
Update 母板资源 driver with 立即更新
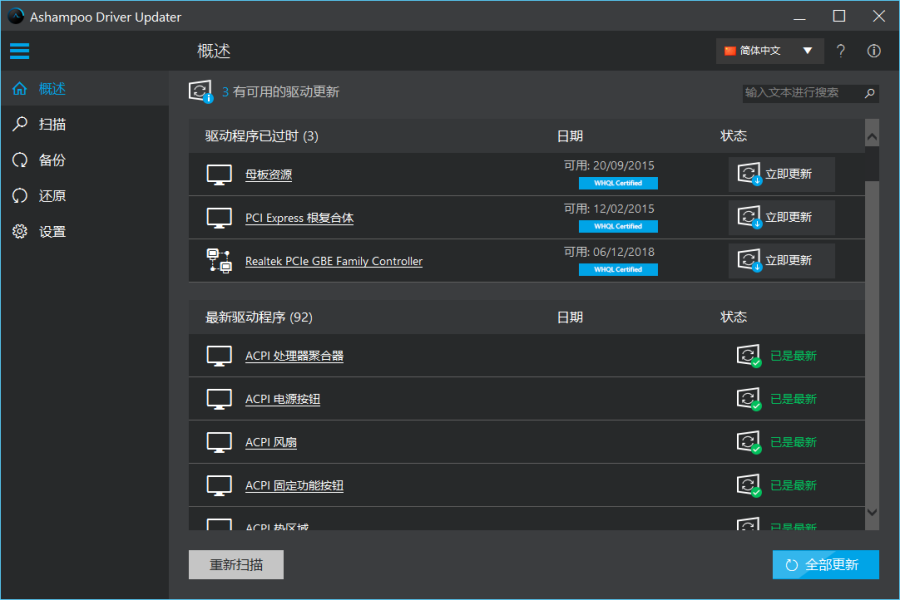coord(781,174)
